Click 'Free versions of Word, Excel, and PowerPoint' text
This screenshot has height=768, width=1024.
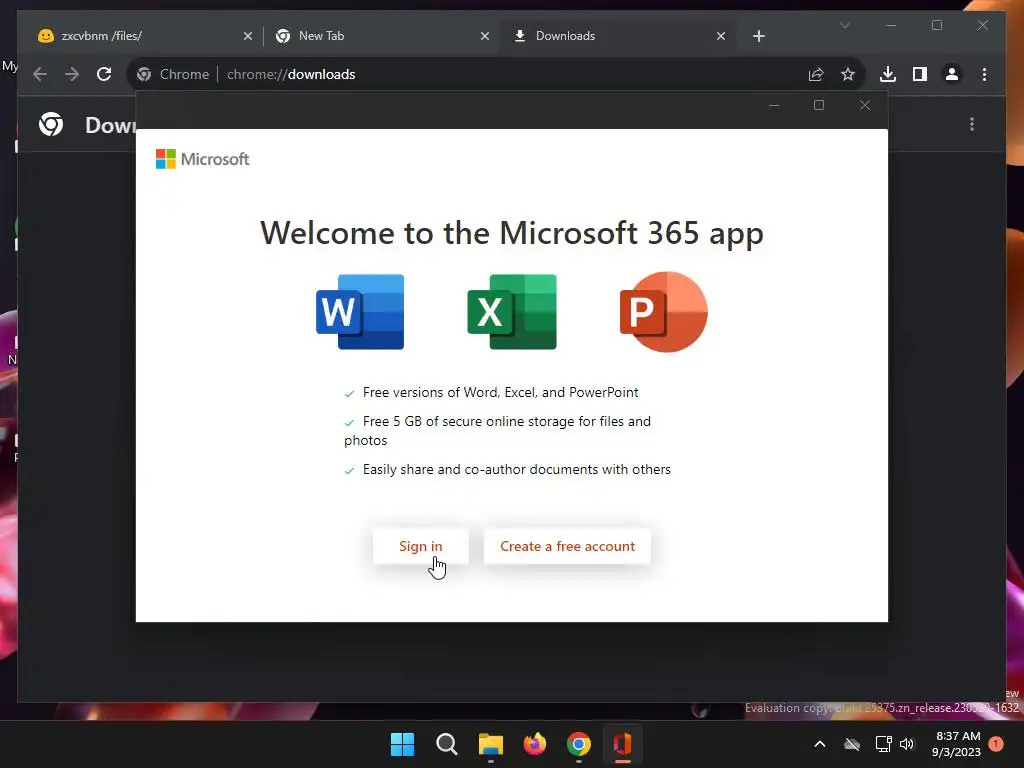click(x=500, y=392)
